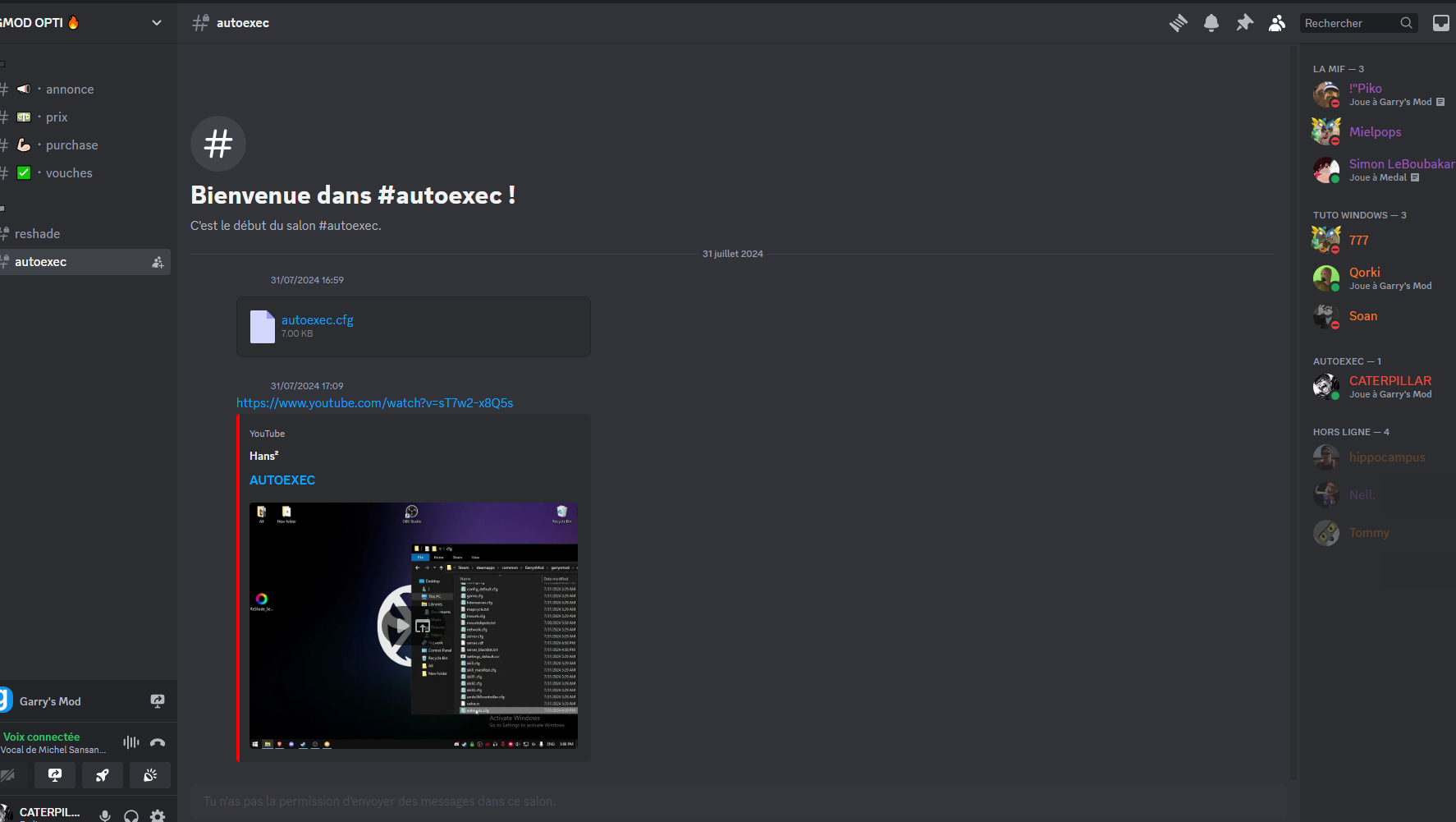
Task: Open user settings gear
Action: tap(158, 815)
